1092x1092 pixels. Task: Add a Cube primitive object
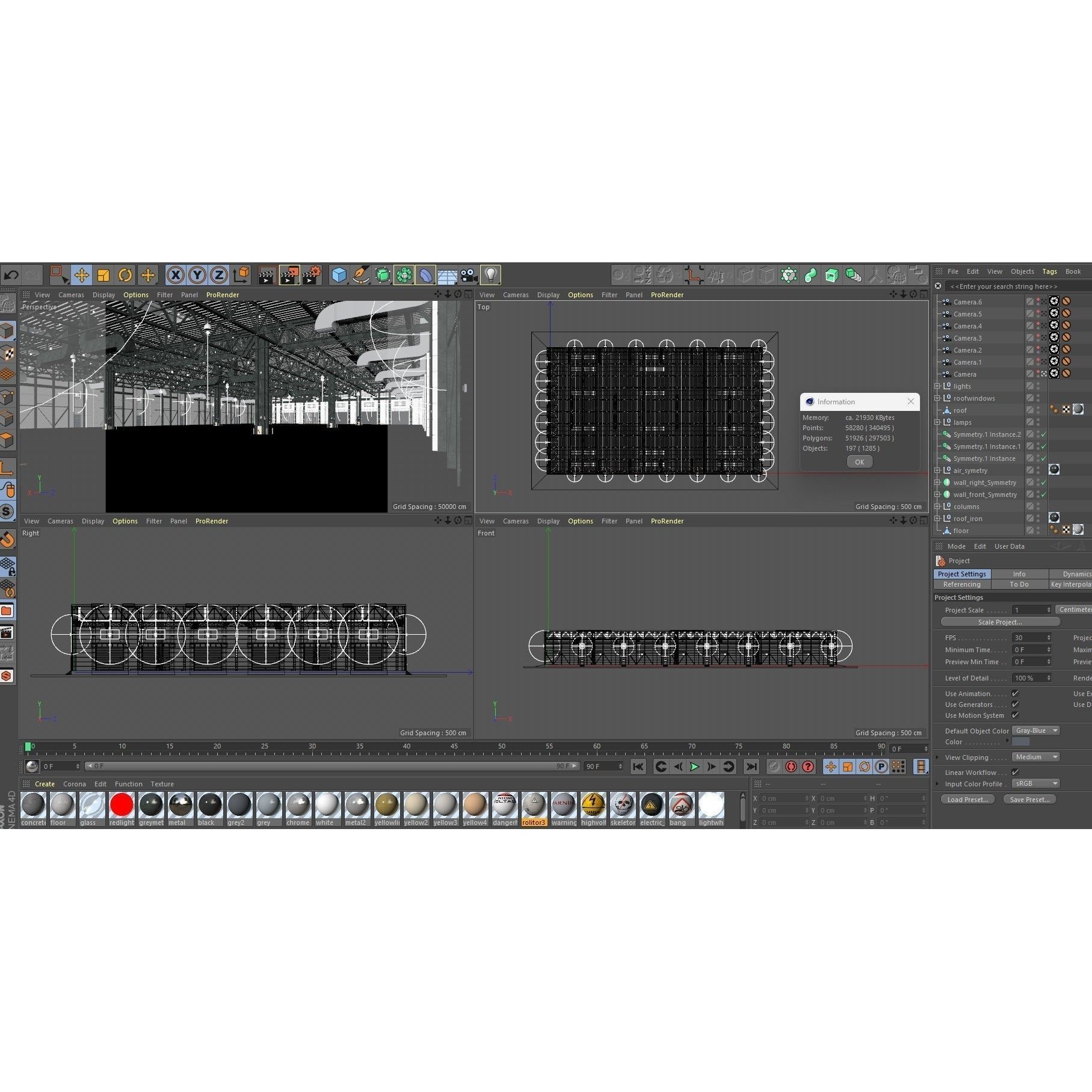pyautogui.click(x=339, y=276)
